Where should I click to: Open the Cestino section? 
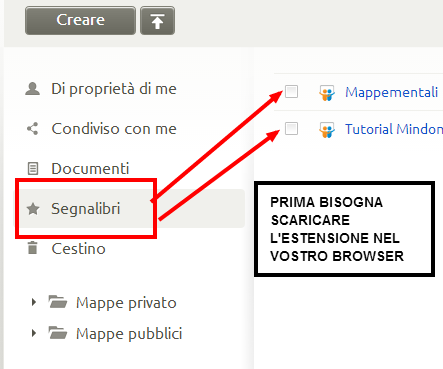point(78,249)
